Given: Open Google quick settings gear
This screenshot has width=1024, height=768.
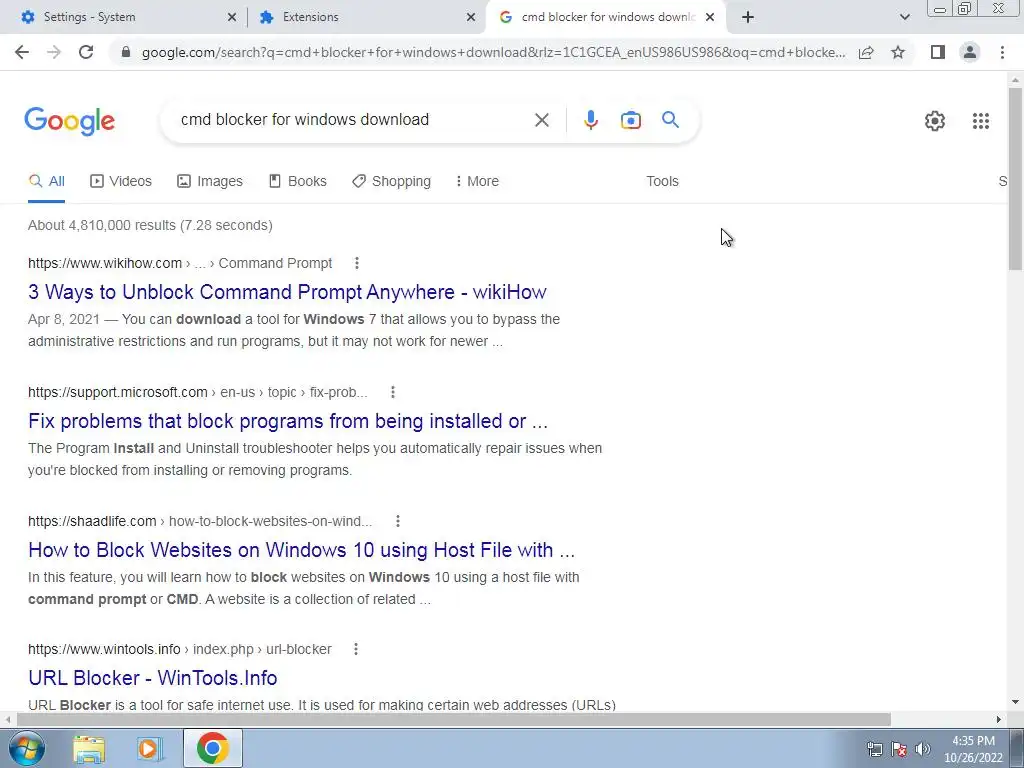Looking at the screenshot, I should pos(935,121).
